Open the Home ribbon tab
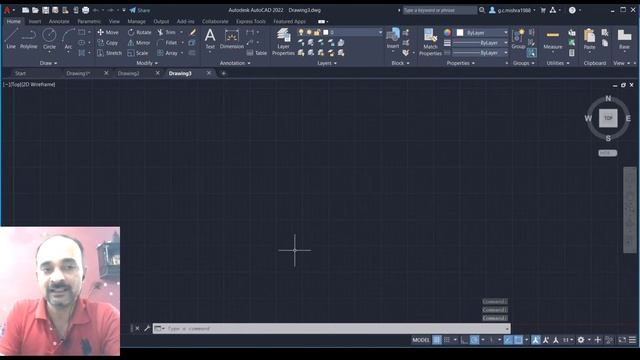This screenshot has height=360, width=640. (x=13, y=21)
